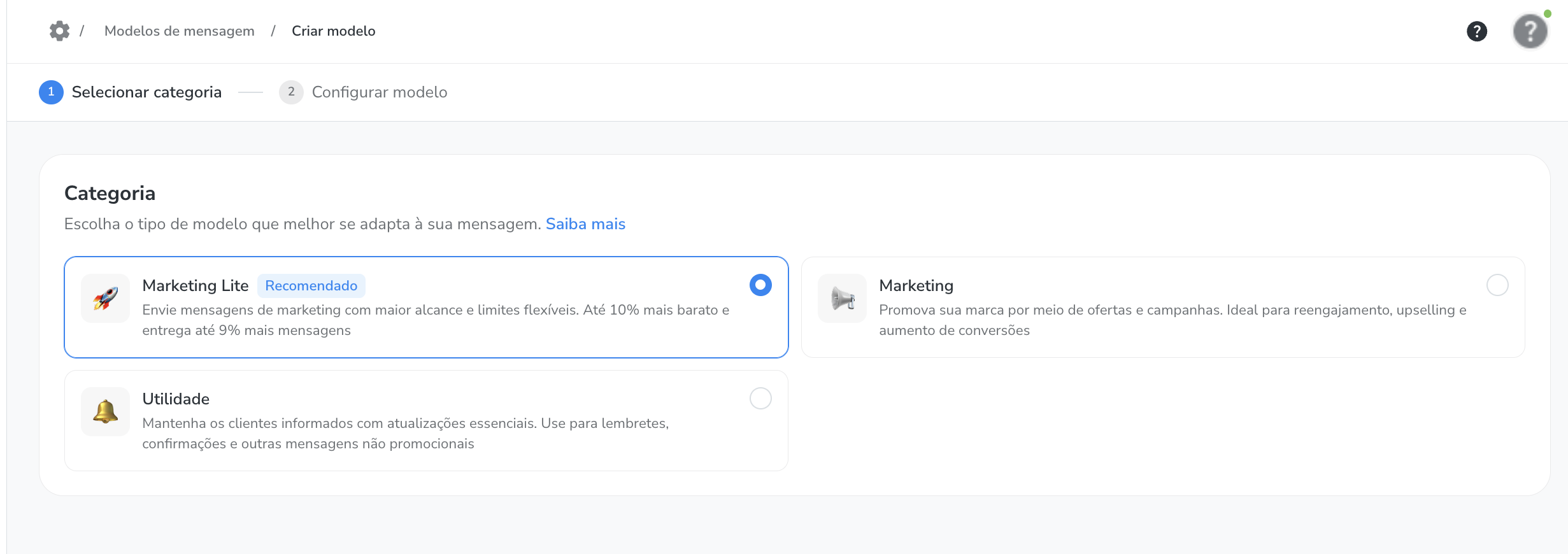The height and width of the screenshot is (554, 1568).
Task: Select the Marketing radio button
Action: [1497, 285]
